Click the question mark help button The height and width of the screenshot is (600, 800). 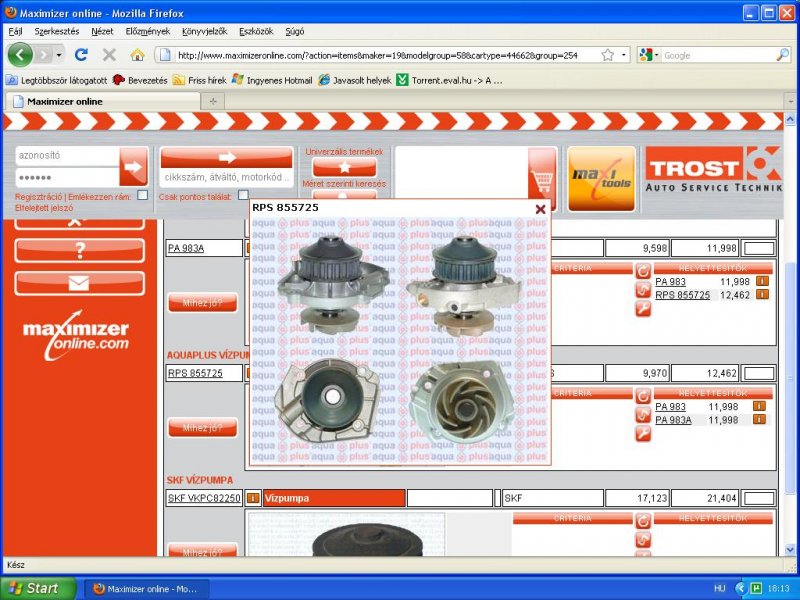(x=80, y=251)
